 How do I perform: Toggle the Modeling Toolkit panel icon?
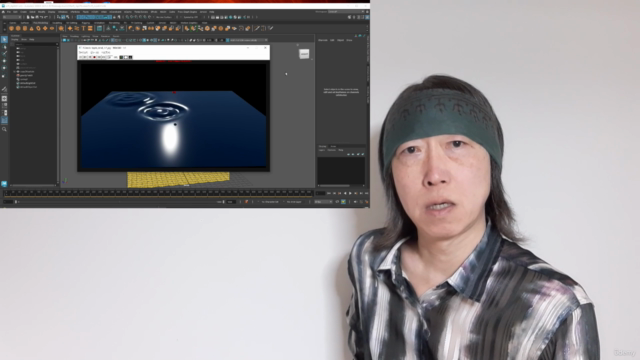(x=350, y=17)
